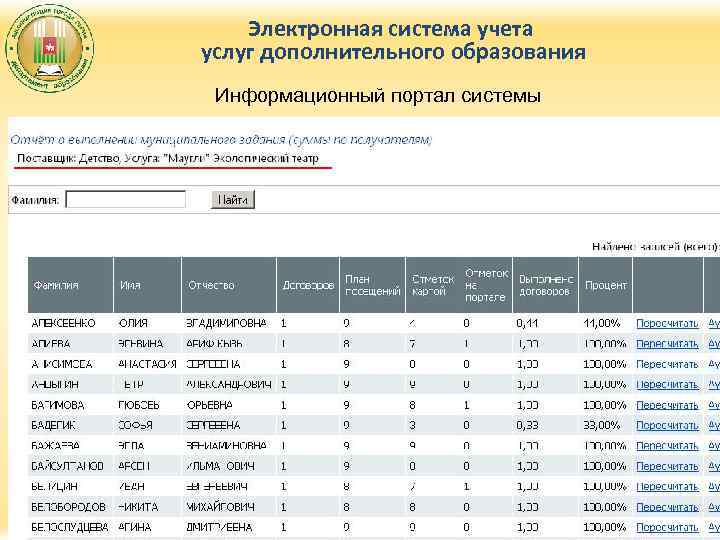Select the surname БАЙСУЛТАНОВ cell

[x=68, y=466]
